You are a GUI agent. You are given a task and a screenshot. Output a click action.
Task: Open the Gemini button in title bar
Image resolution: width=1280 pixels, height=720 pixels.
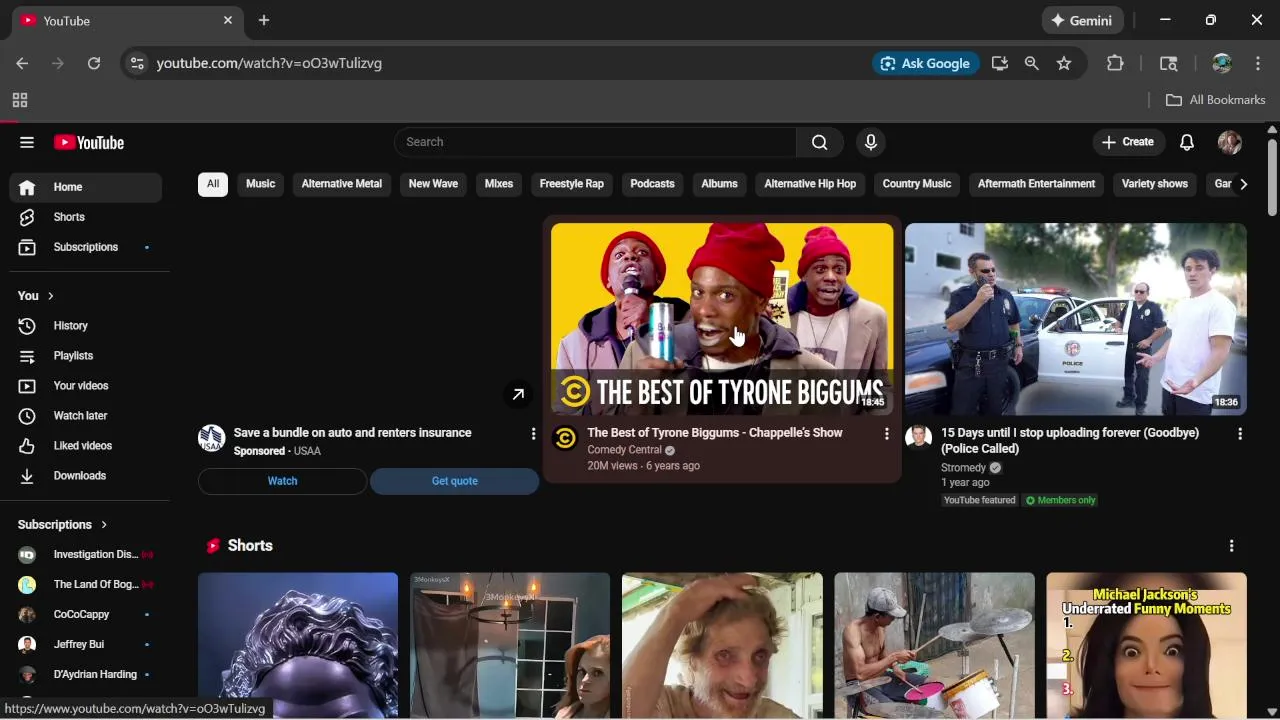click(1082, 20)
